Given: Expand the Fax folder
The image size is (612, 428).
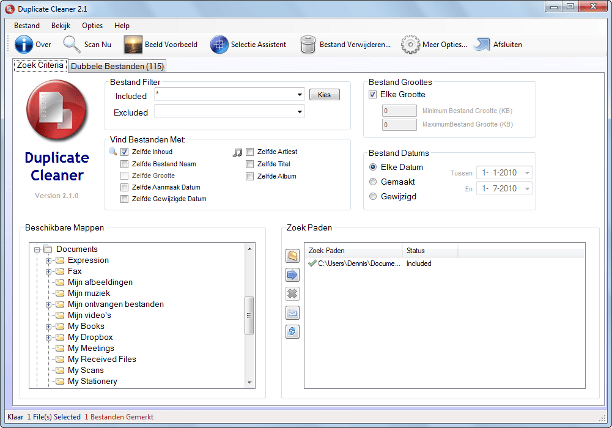Looking at the screenshot, I should 49,271.
